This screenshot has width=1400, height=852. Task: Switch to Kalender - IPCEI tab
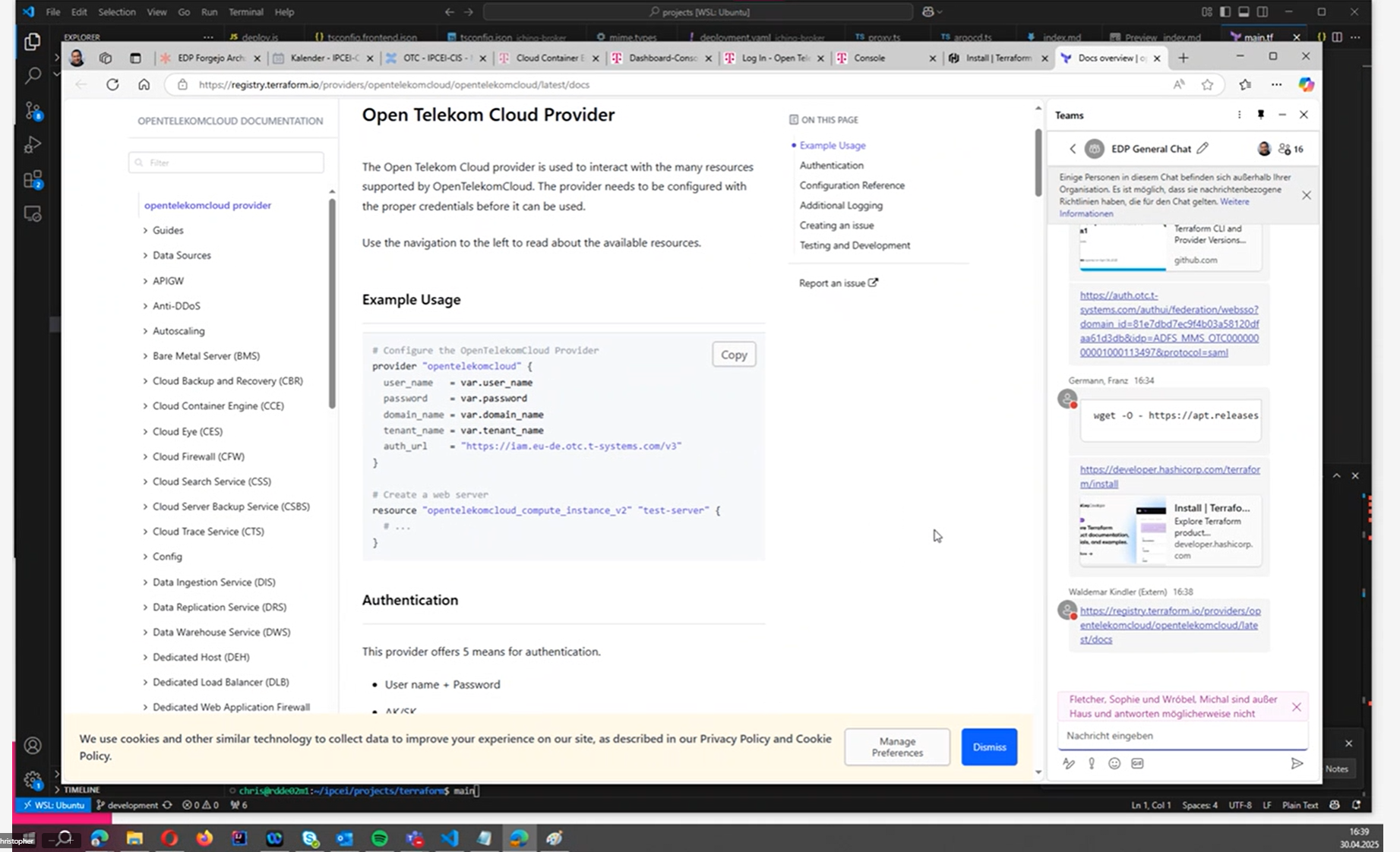pos(322,58)
